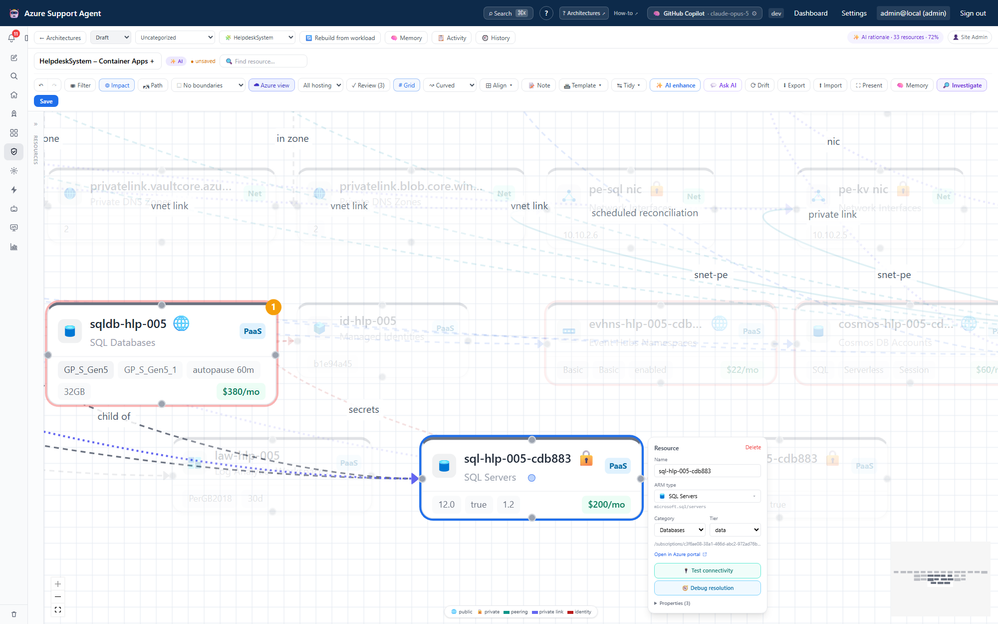
Task: Open the grid apps sidebar icon
Action: click(x=13, y=133)
